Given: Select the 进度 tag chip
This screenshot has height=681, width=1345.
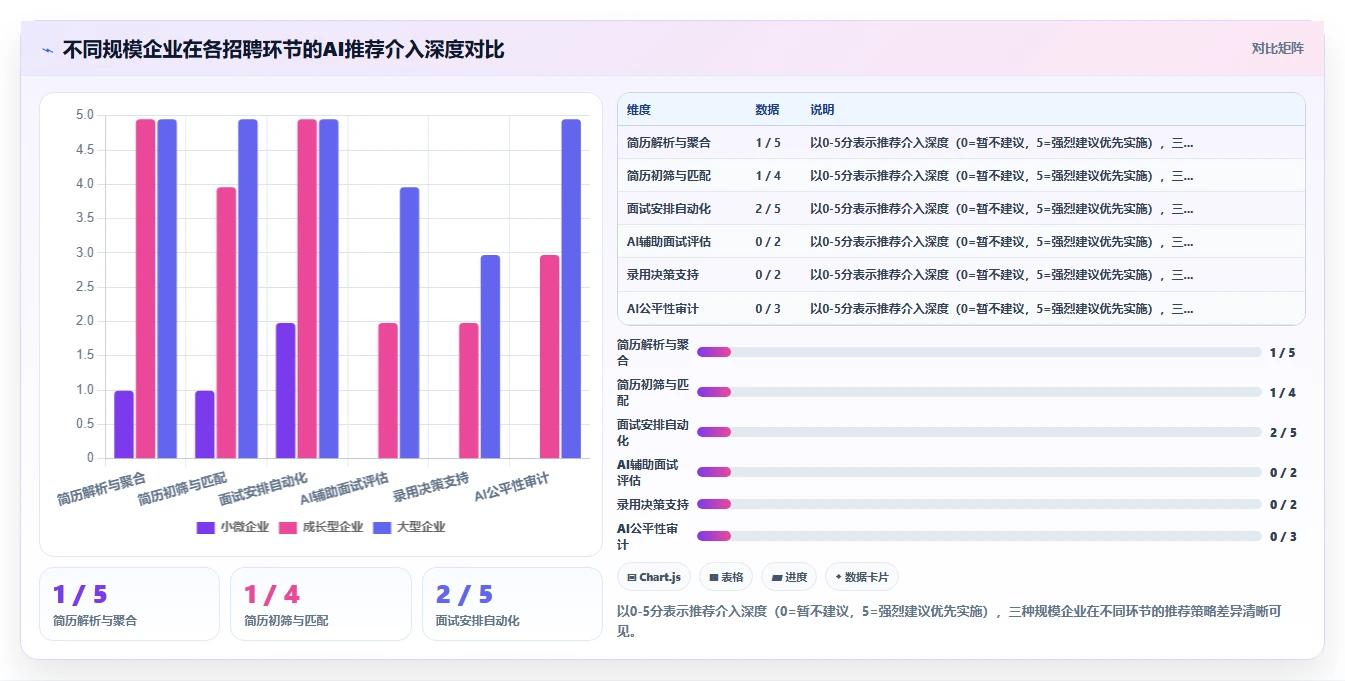Looking at the screenshot, I should 789,577.
